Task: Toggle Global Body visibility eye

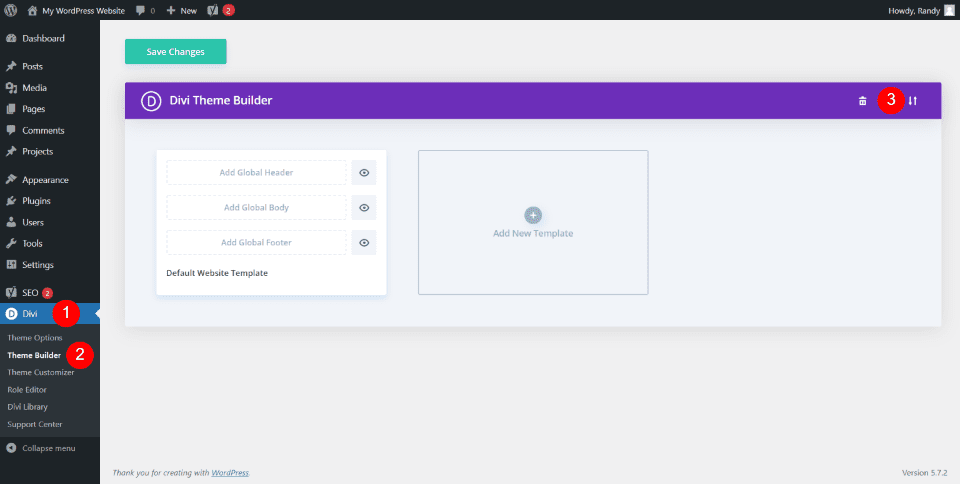Action: (364, 207)
